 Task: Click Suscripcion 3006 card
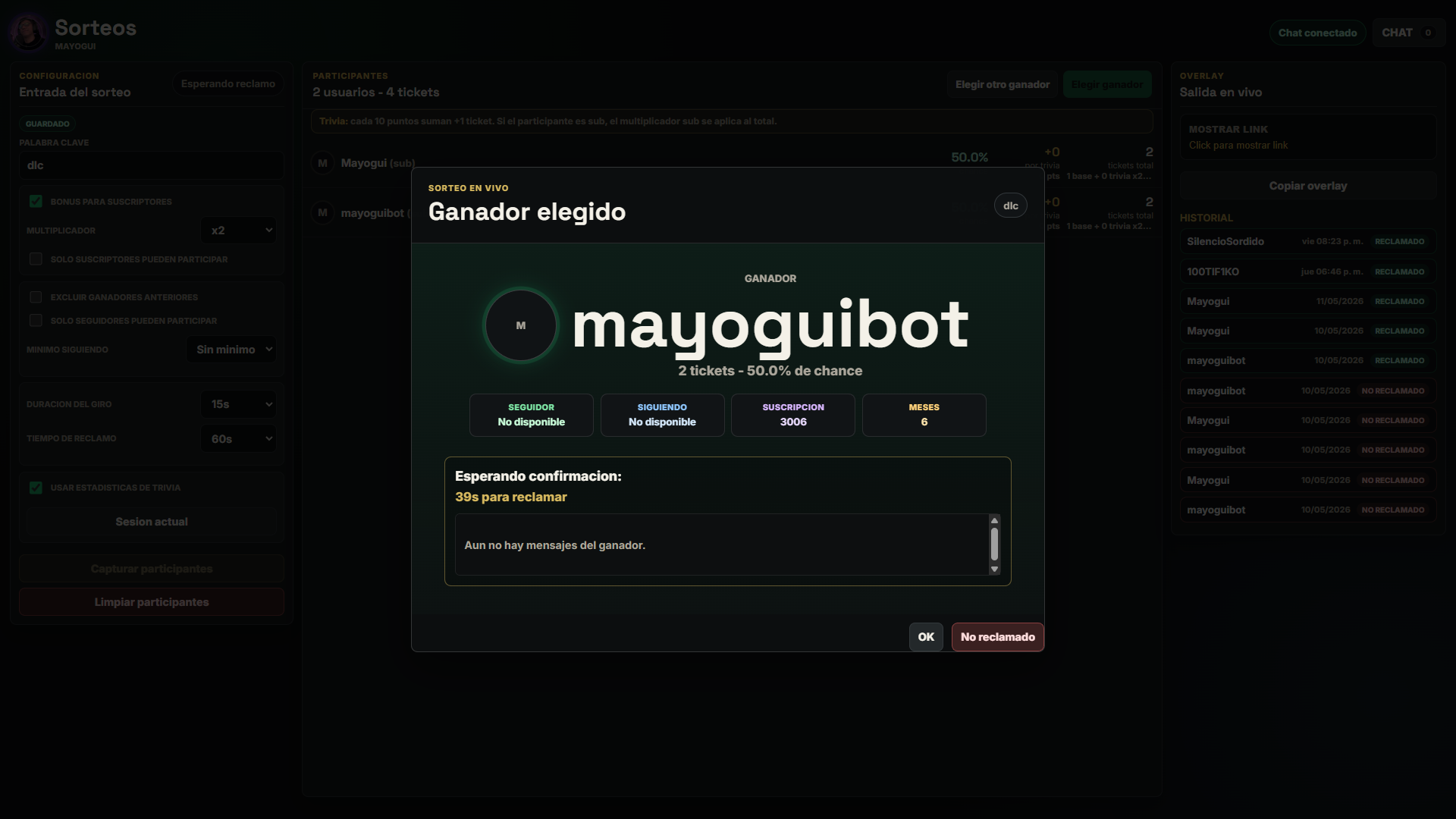(793, 415)
